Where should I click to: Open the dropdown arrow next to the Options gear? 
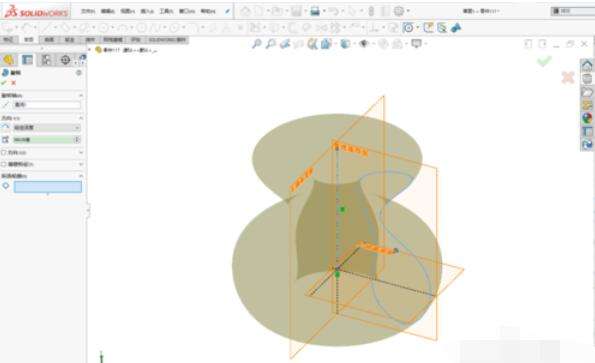408,11
